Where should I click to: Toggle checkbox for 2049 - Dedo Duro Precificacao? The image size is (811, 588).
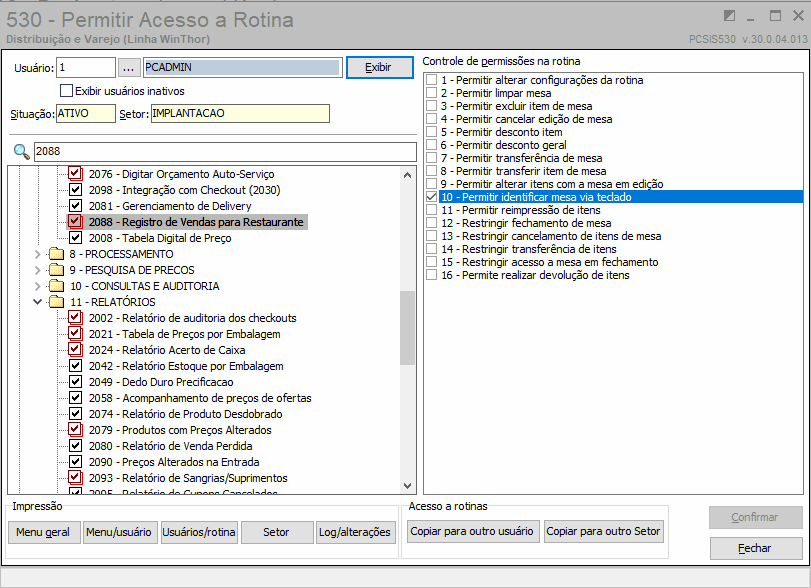point(75,382)
